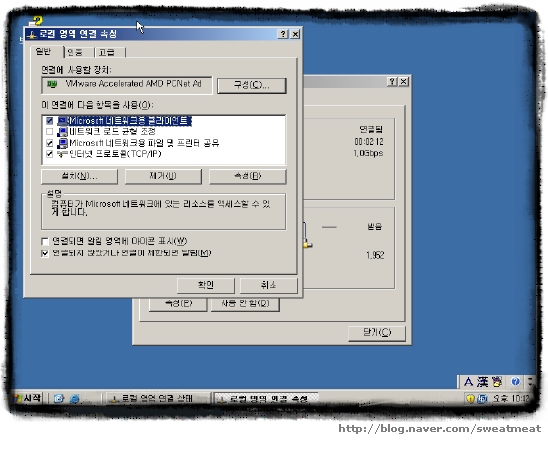Viewport: 548px width, 450px height.
Task: Enable the 네트워크 로드 균형 조정 checkbox
Action: (x=50, y=132)
